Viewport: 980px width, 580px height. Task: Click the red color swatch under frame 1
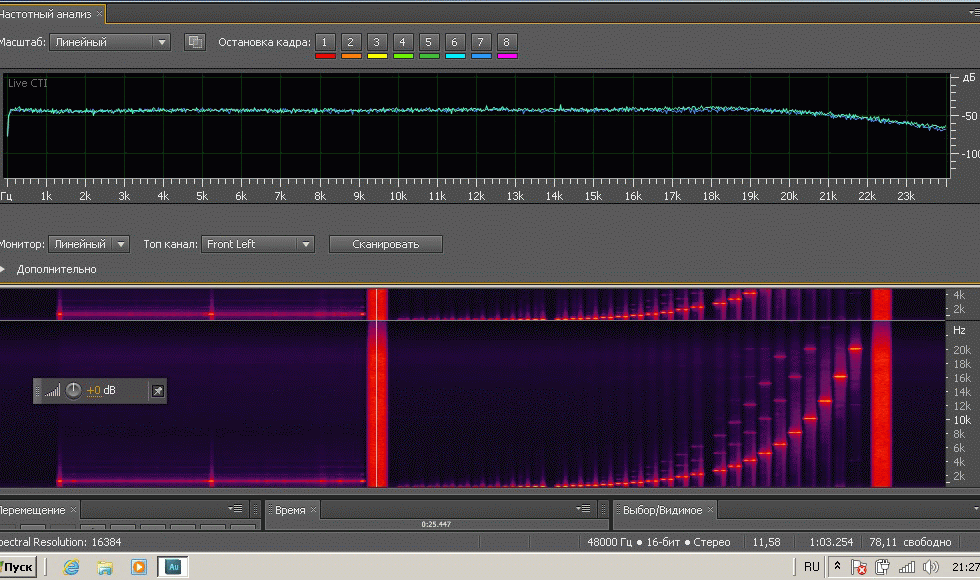pyautogui.click(x=325, y=56)
